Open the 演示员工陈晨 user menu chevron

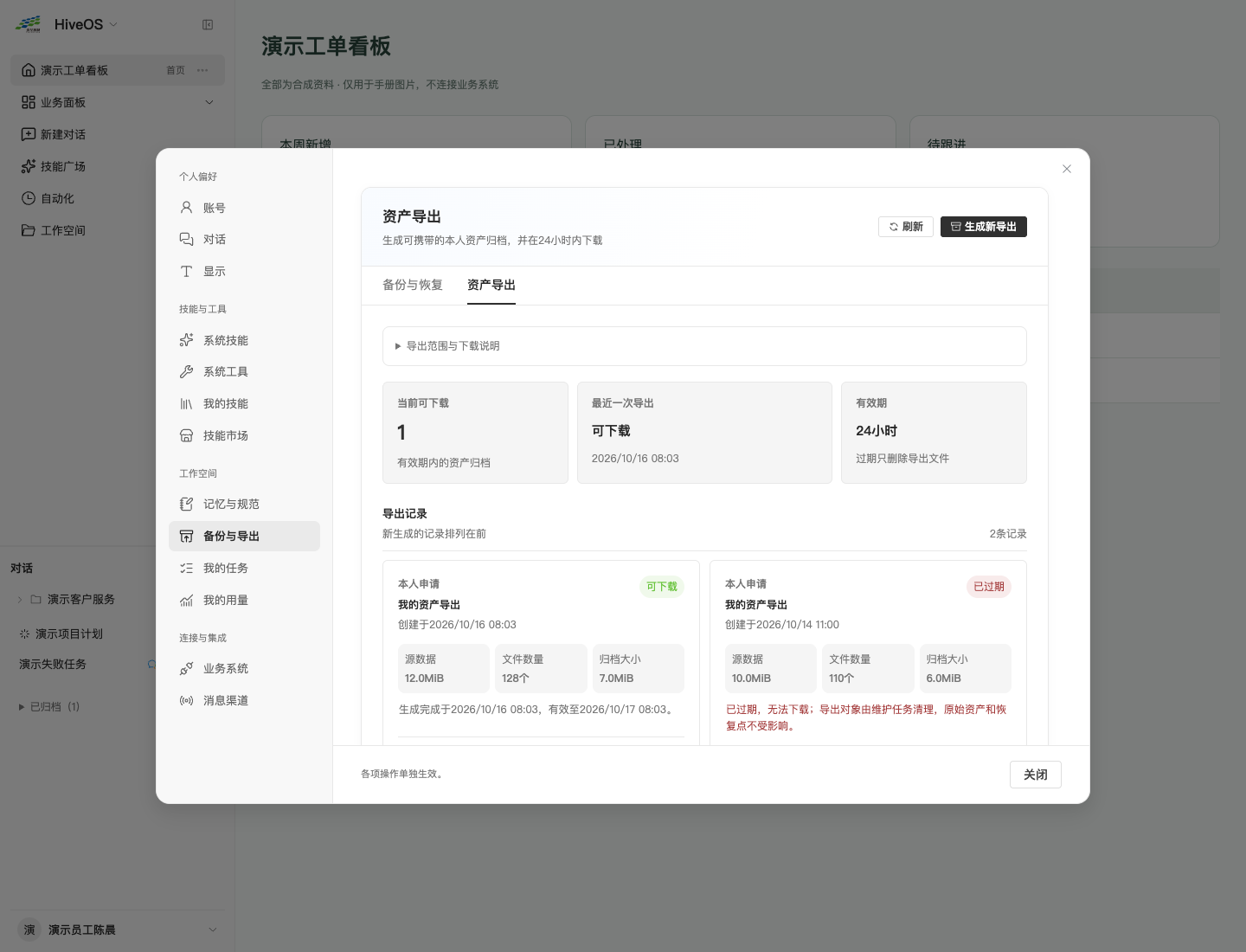coord(213,929)
